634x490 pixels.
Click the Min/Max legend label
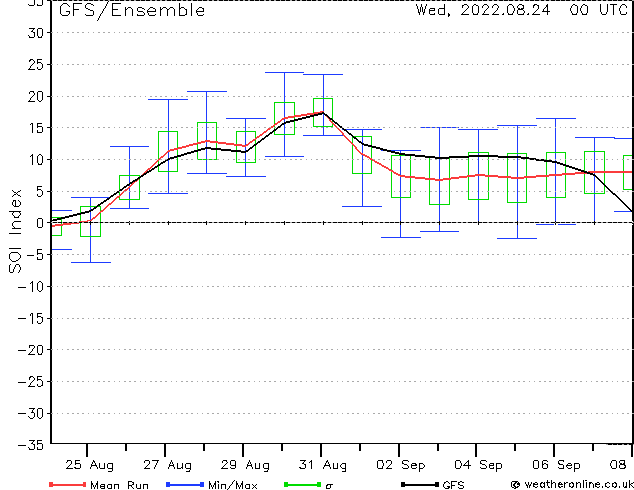click(233, 485)
